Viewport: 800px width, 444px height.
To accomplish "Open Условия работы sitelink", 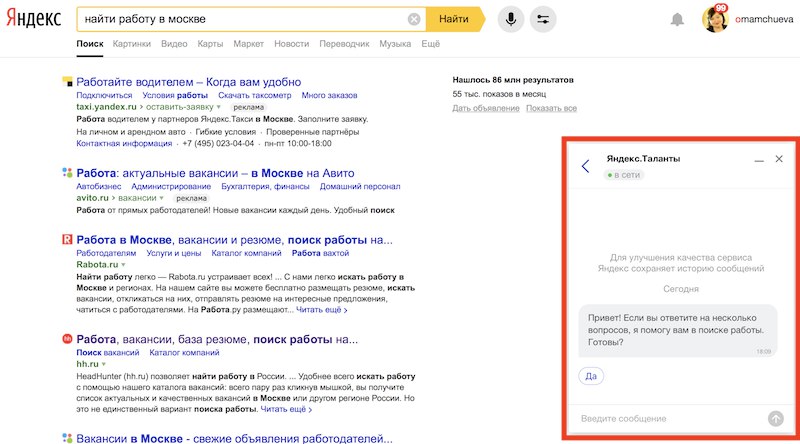I will click(175, 95).
